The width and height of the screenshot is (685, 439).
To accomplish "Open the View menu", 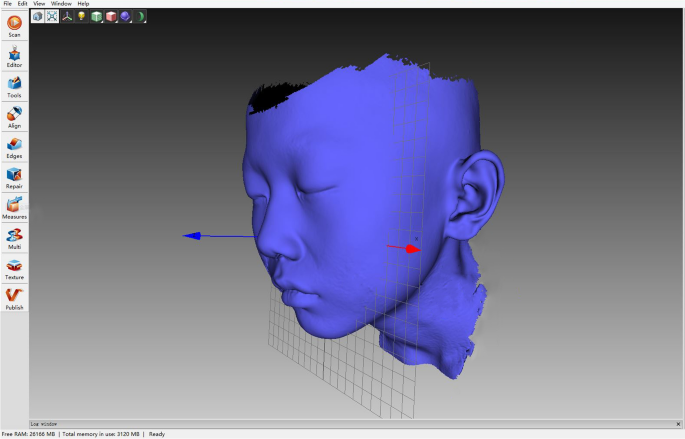I will (x=39, y=3).
